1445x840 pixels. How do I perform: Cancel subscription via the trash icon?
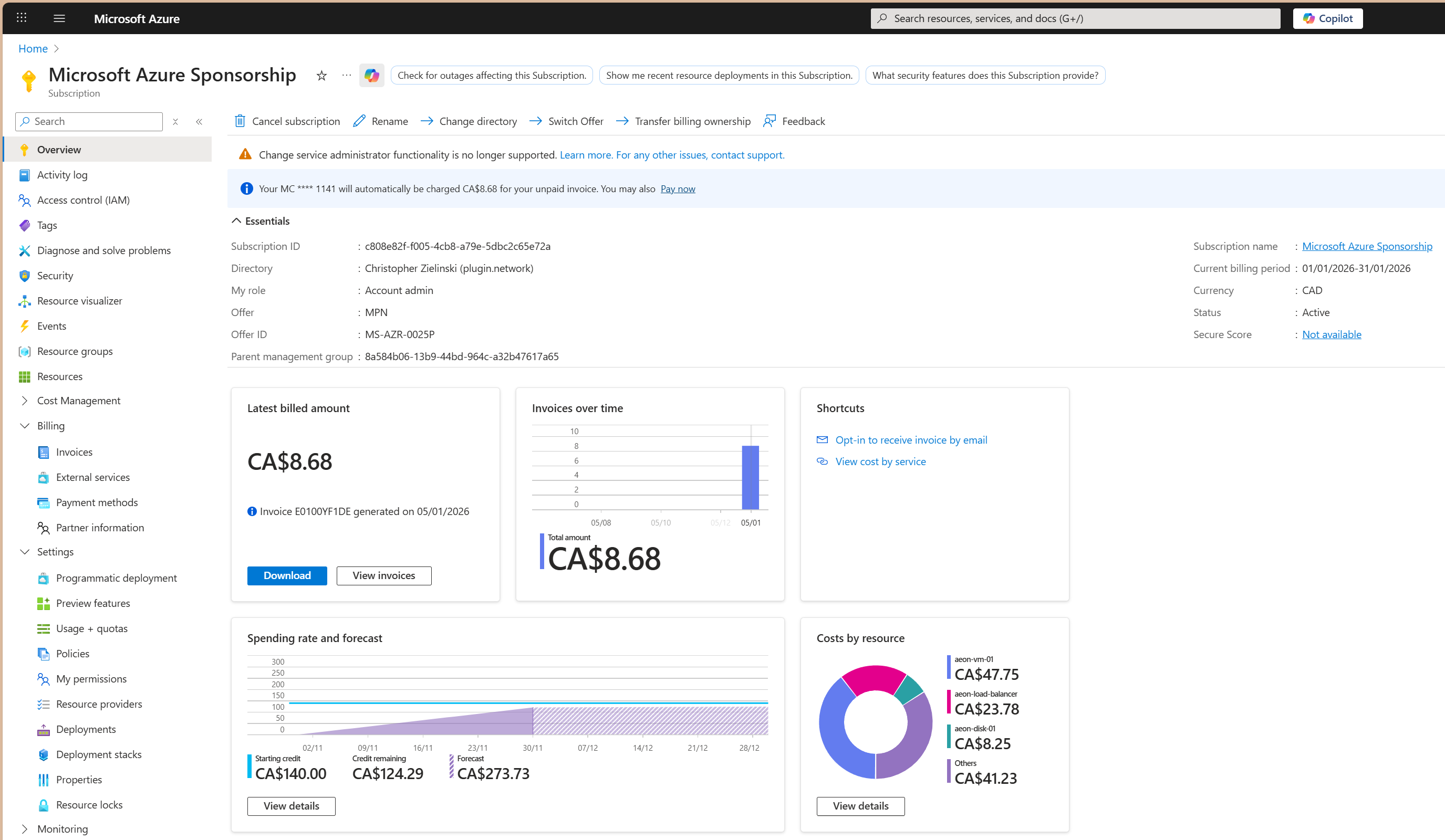pos(240,121)
